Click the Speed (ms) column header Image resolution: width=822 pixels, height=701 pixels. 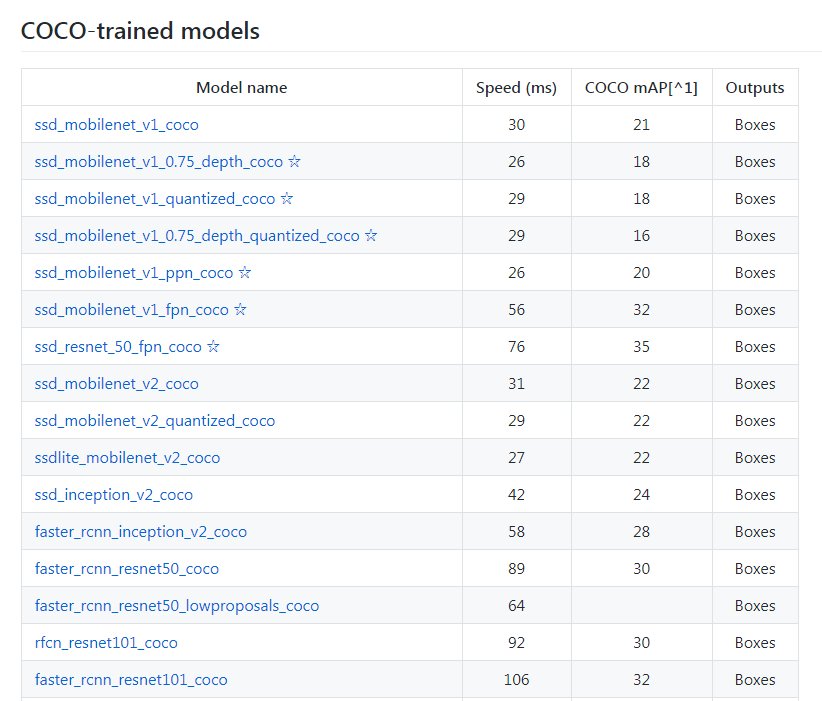tap(516, 87)
